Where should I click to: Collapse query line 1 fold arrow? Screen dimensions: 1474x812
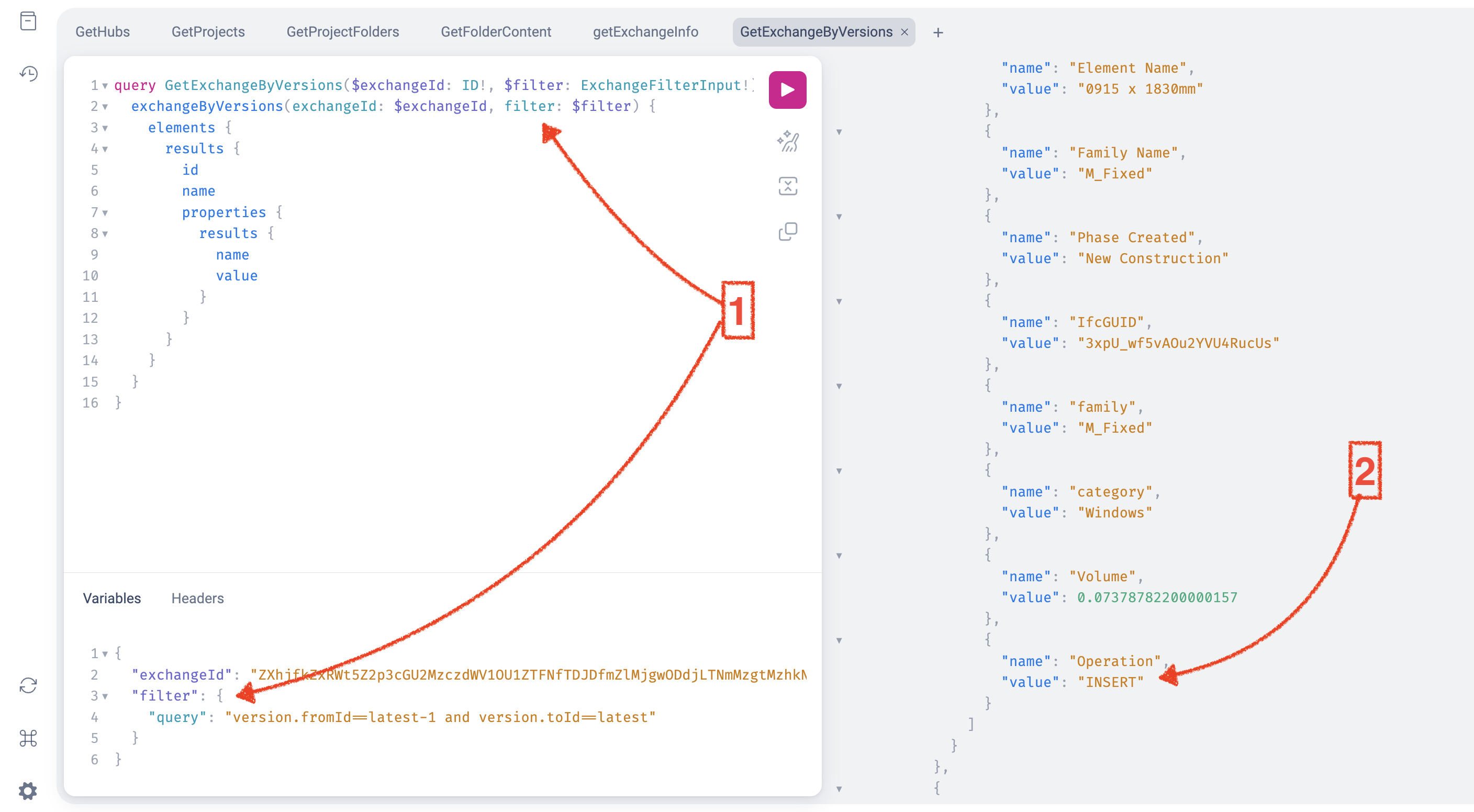coord(105,86)
